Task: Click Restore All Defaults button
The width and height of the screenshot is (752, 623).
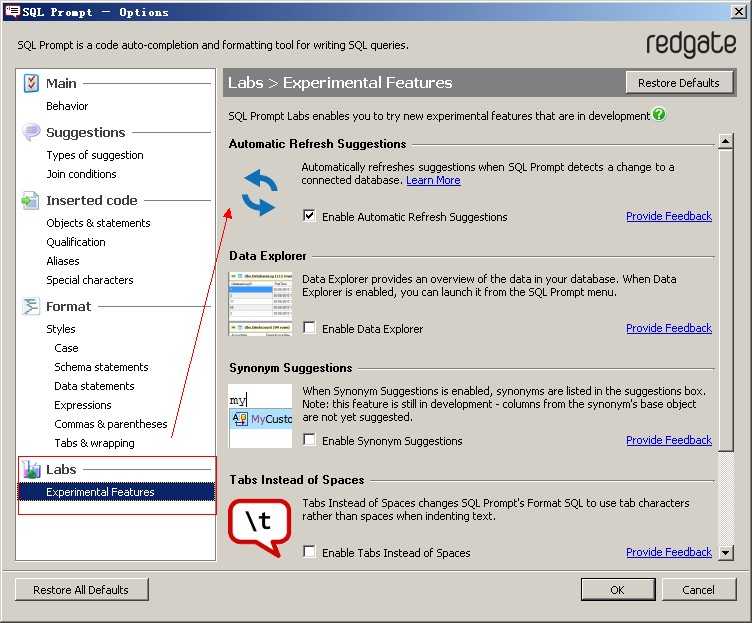Action: pos(81,590)
